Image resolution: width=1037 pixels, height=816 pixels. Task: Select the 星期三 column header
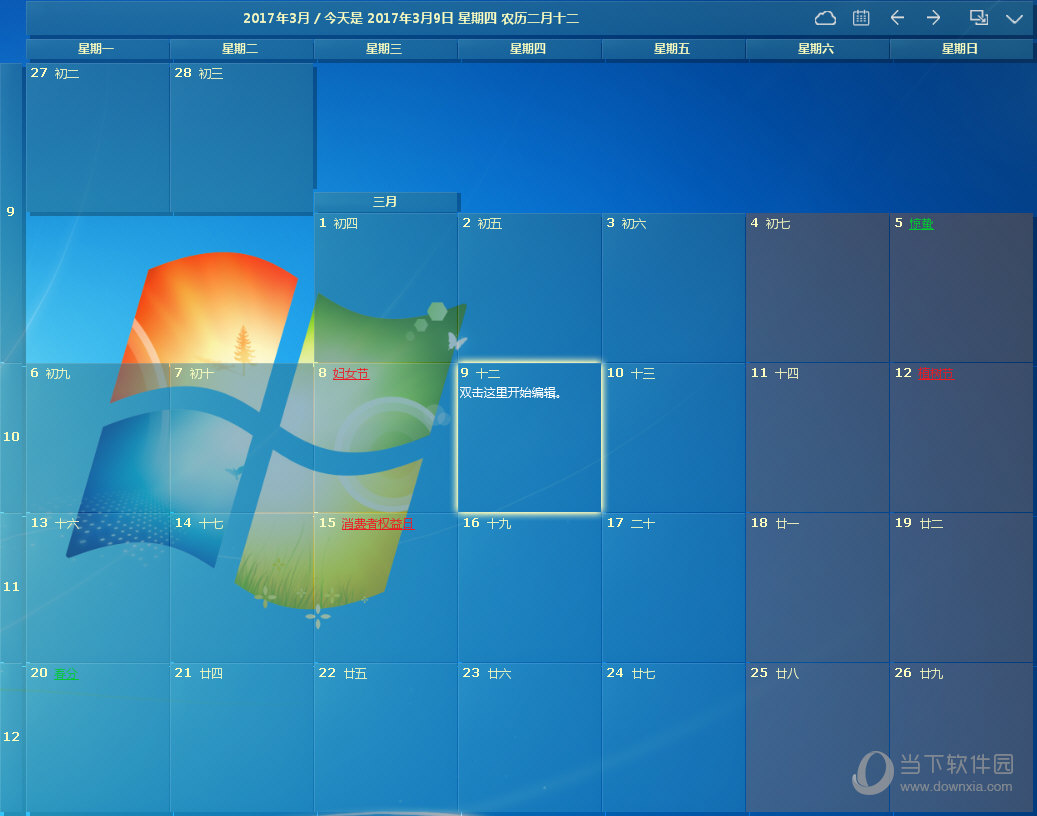[385, 48]
